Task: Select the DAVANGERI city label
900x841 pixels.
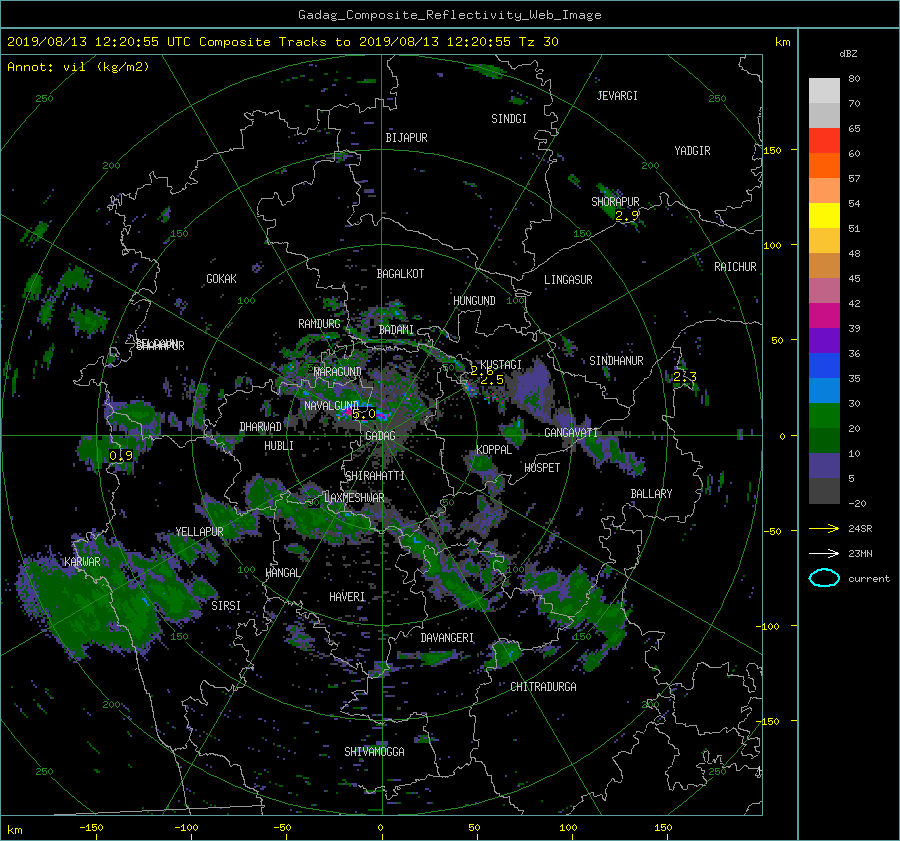Action: [x=447, y=638]
